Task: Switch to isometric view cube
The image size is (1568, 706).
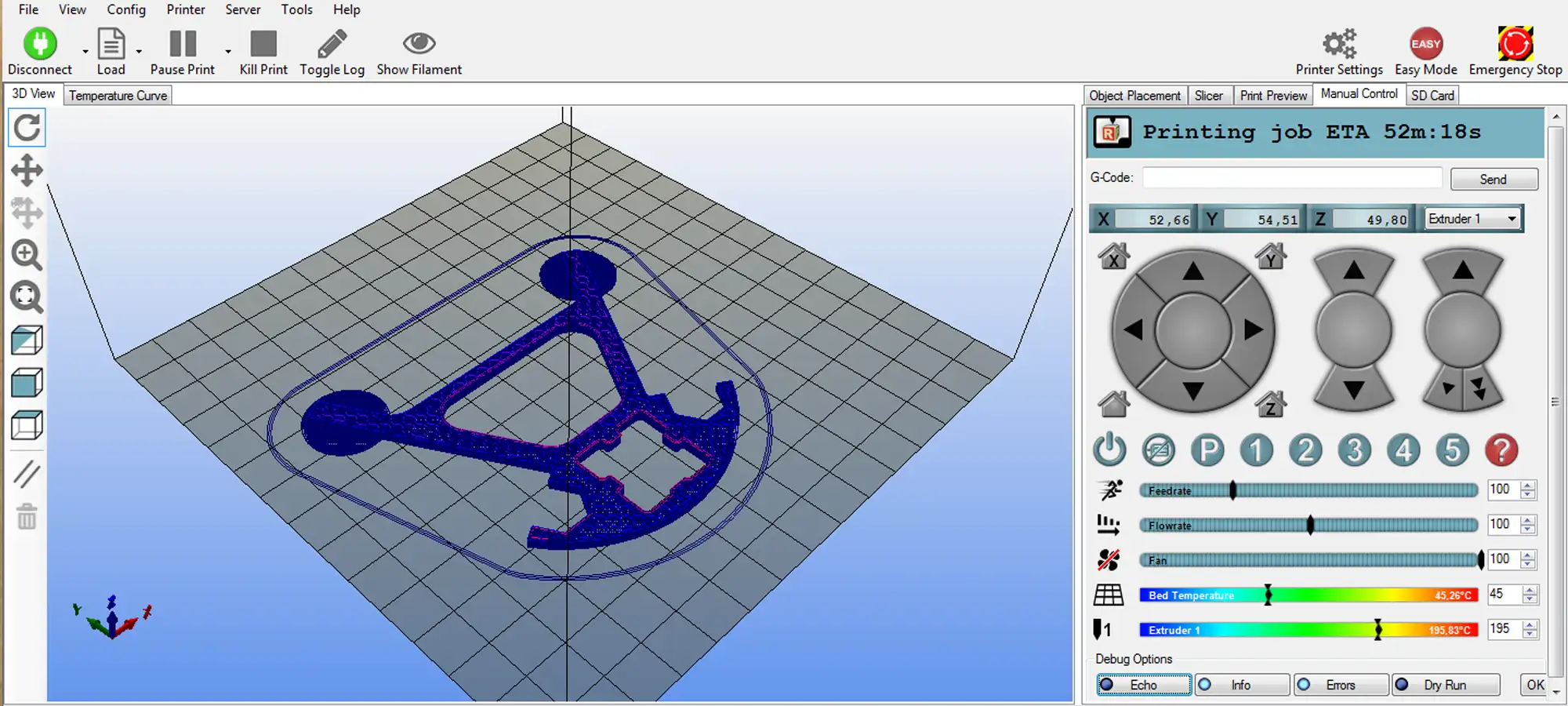Action: (27, 340)
